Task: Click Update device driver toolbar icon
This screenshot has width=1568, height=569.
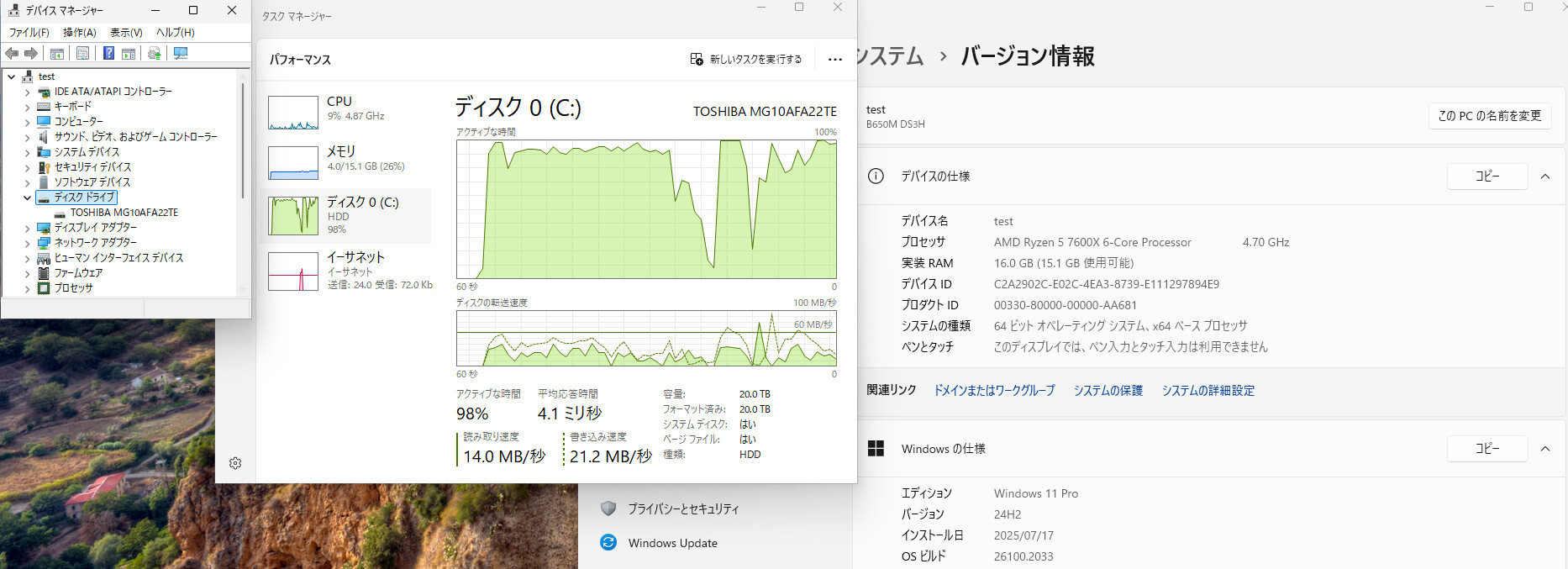Action: (x=155, y=54)
